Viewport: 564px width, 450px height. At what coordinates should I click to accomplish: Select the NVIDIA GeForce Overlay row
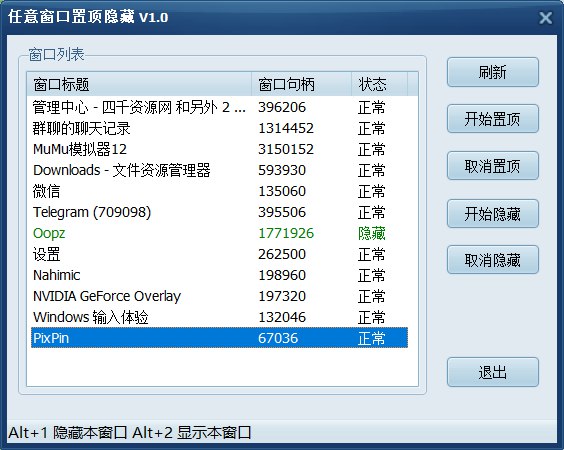tap(219, 296)
